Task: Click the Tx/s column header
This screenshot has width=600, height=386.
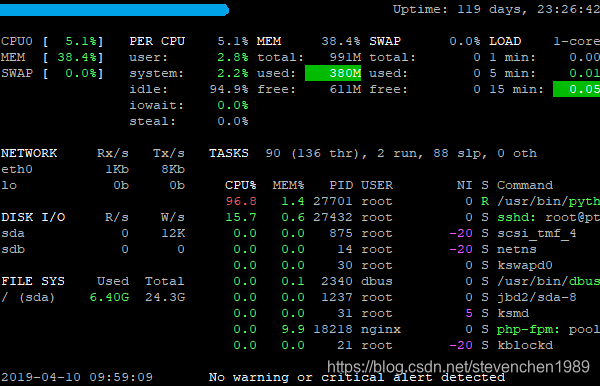Action: (x=169, y=153)
